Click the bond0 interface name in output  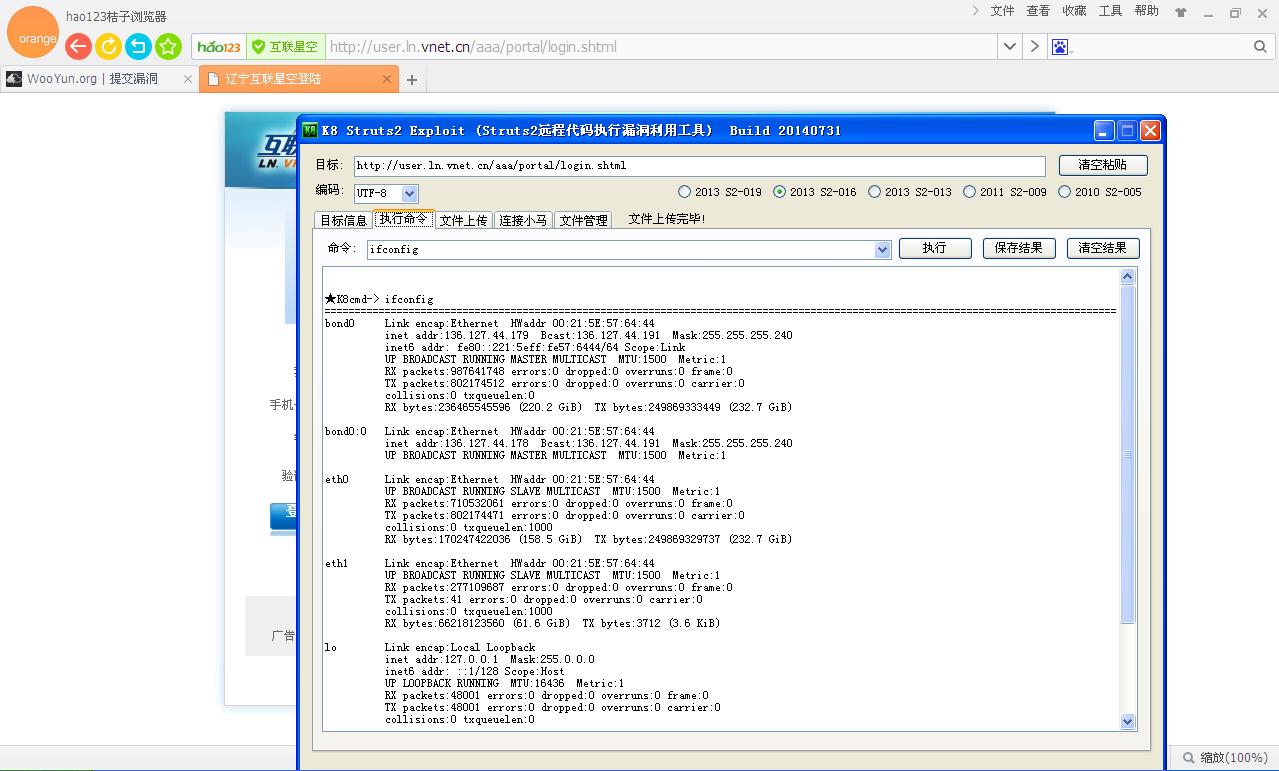pyautogui.click(x=340, y=323)
